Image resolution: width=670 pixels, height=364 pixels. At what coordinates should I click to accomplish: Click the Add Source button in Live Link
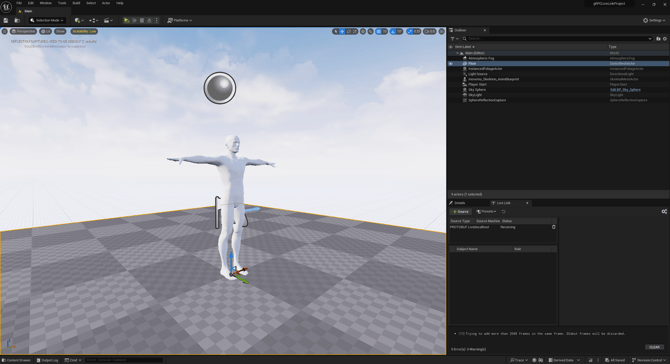coord(461,211)
